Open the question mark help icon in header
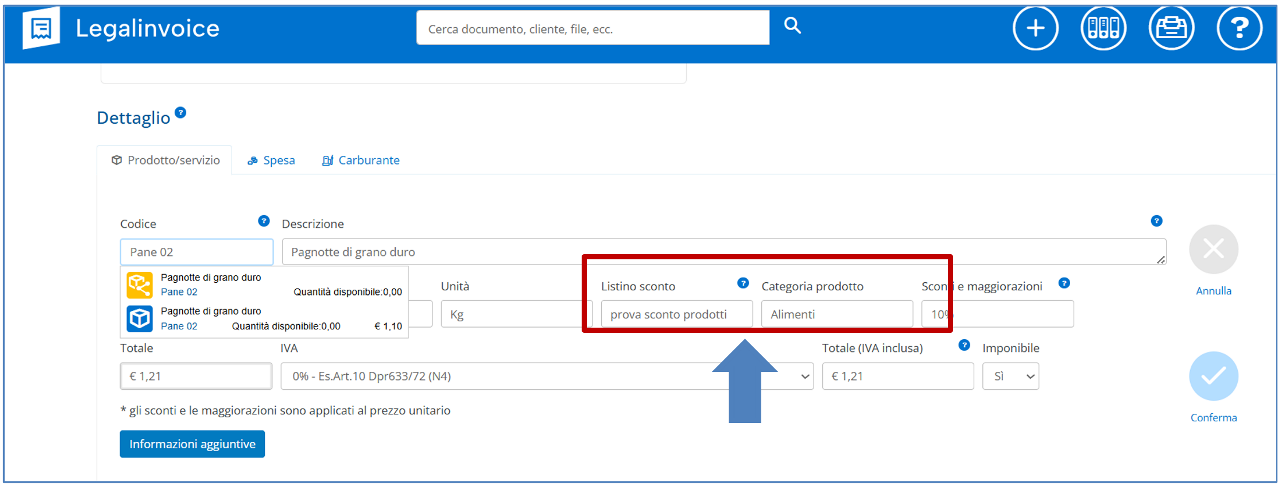Screen dimensions: 1280x486 [x=1239, y=28]
